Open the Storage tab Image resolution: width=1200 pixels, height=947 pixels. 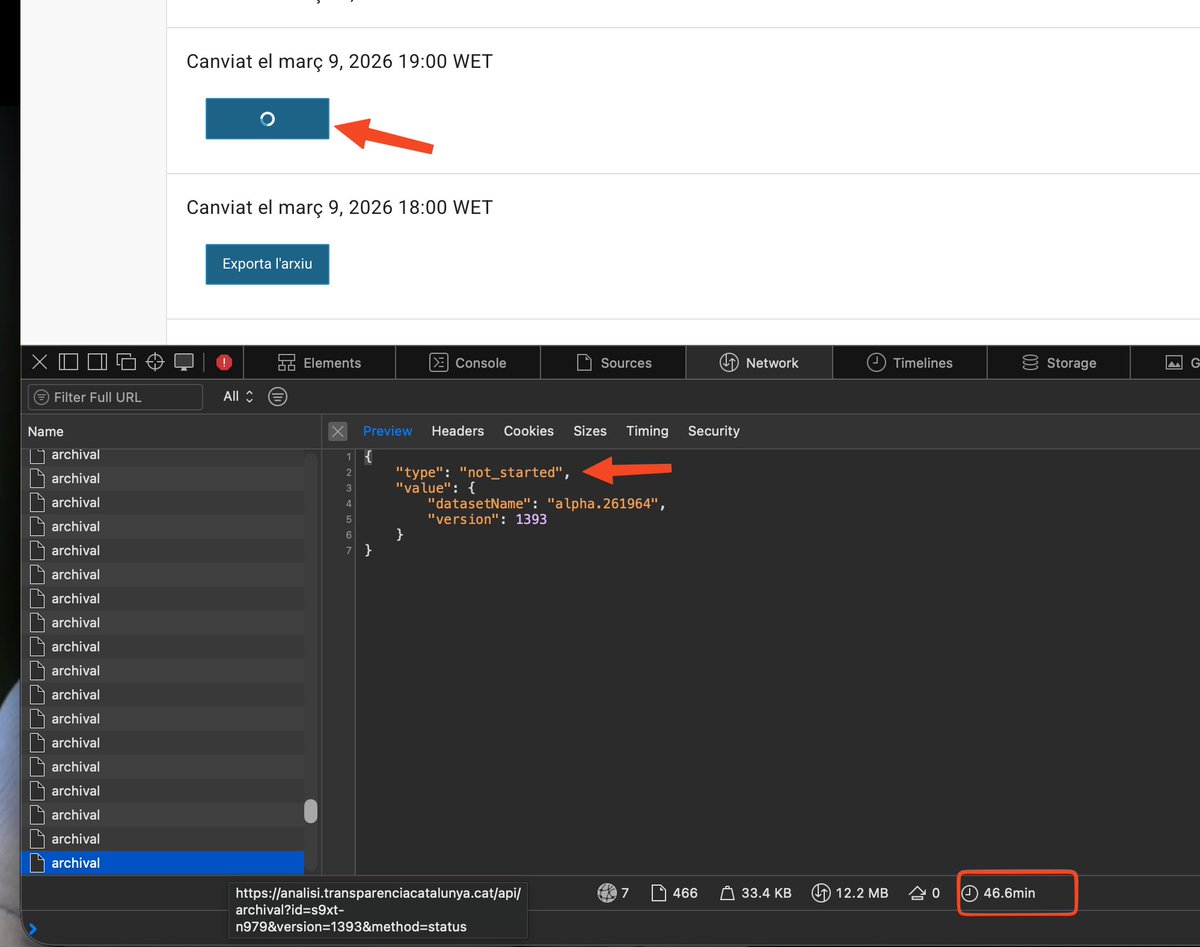tap(1058, 363)
